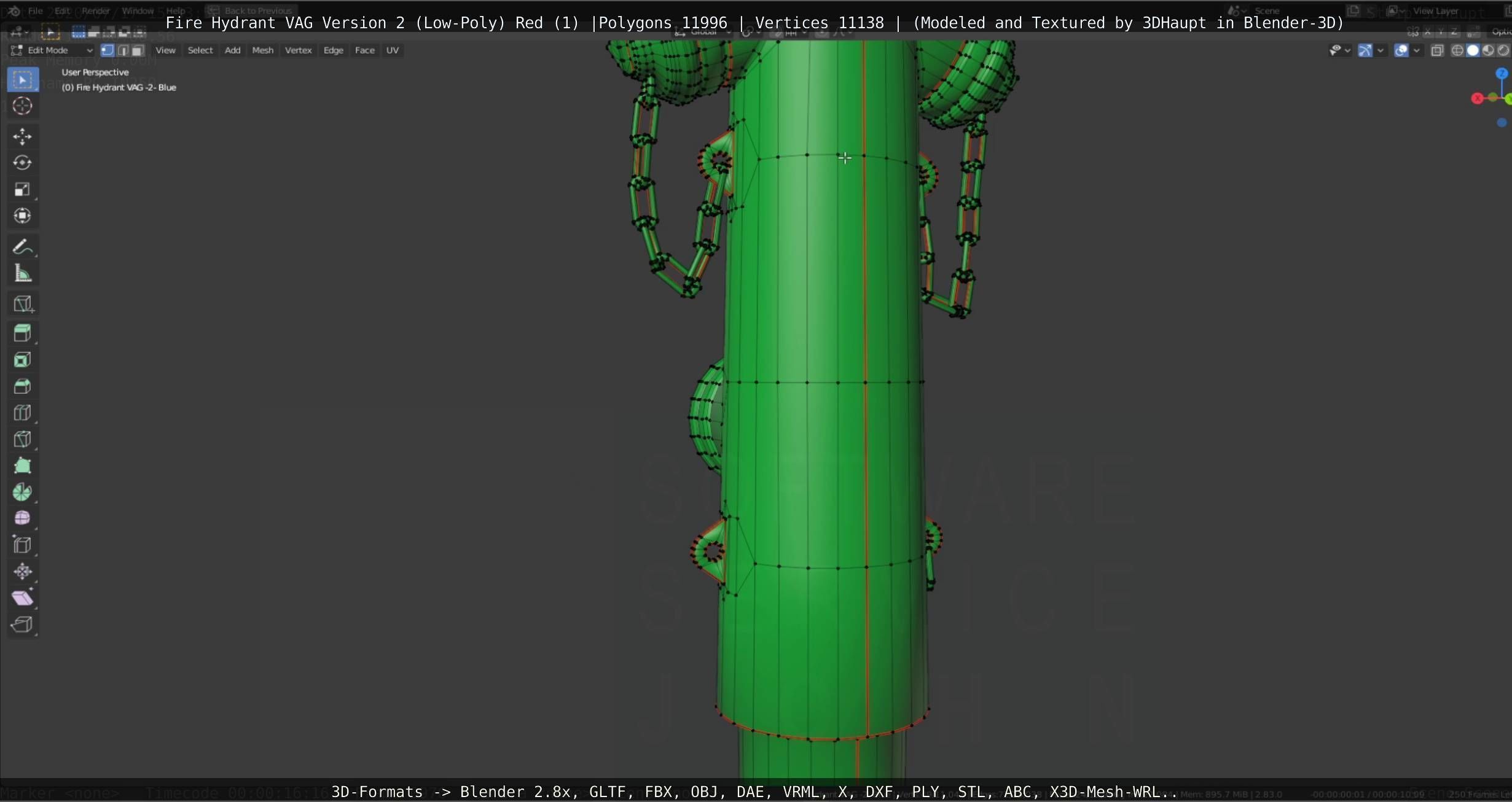Screen dimensions: 1512x802
Task: Select the Annotate pencil tool
Action: 23,247
